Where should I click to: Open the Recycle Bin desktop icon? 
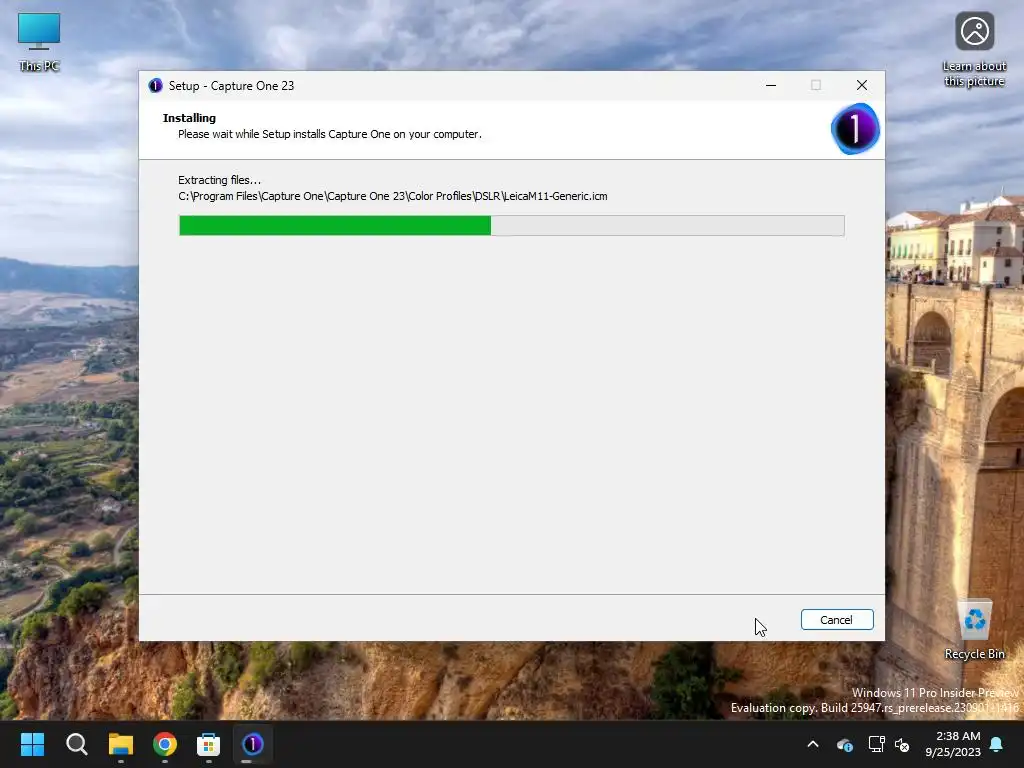tap(974, 630)
